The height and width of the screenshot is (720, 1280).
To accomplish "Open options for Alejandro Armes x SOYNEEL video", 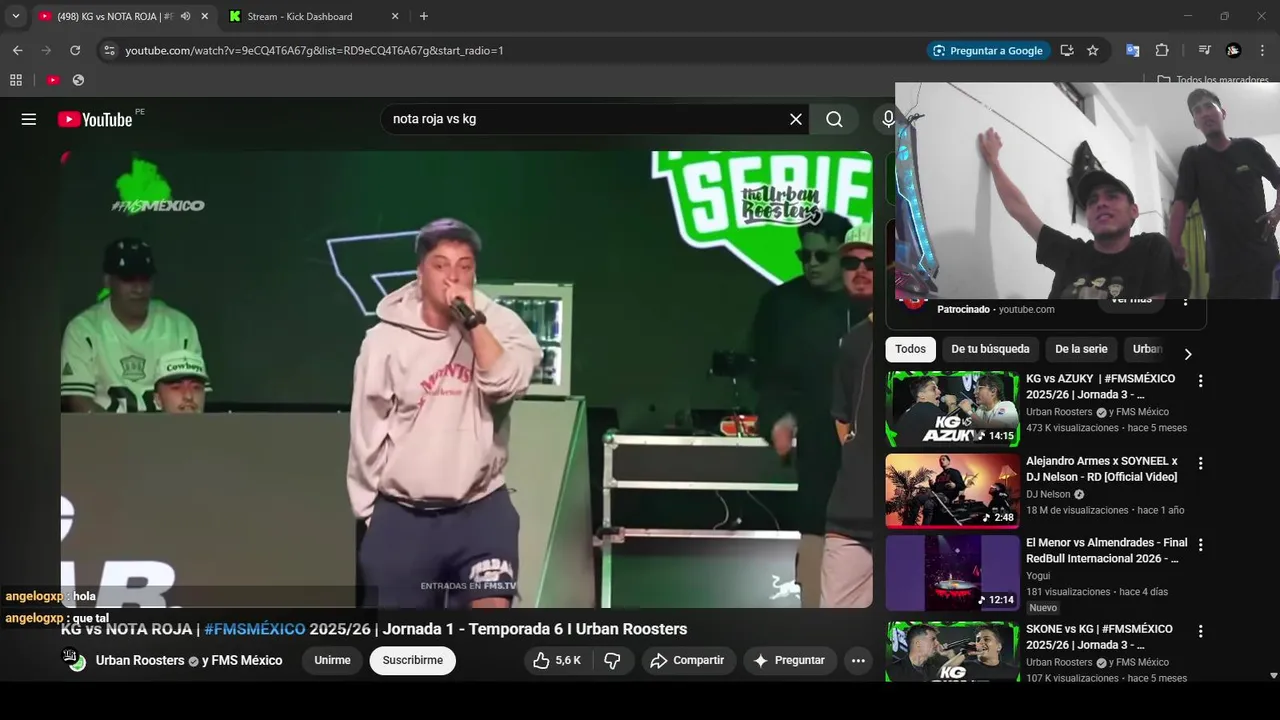I will click(1200, 463).
